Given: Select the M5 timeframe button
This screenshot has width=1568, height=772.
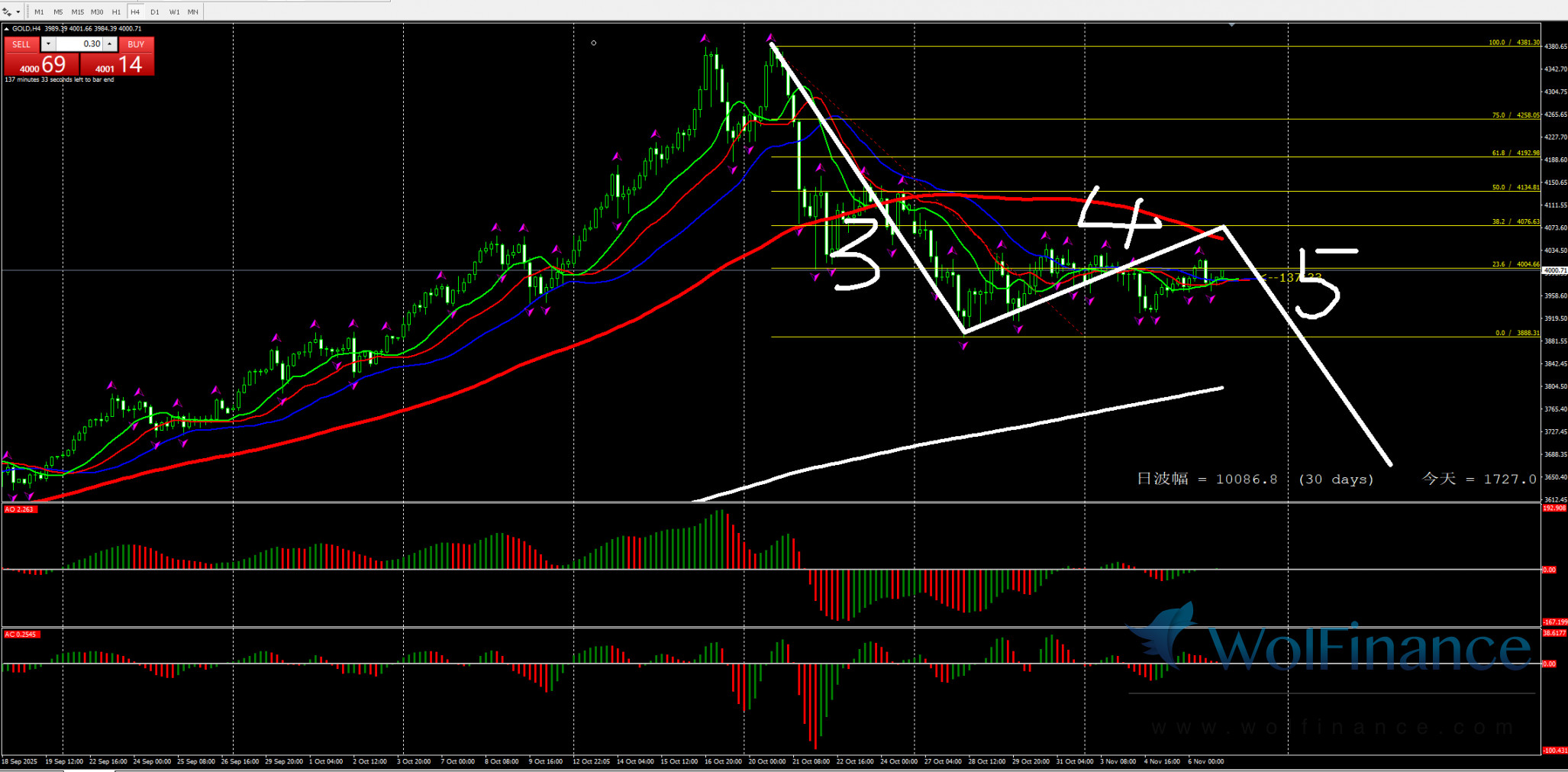Looking at the screenshot, I should click(x=58, y=12).
